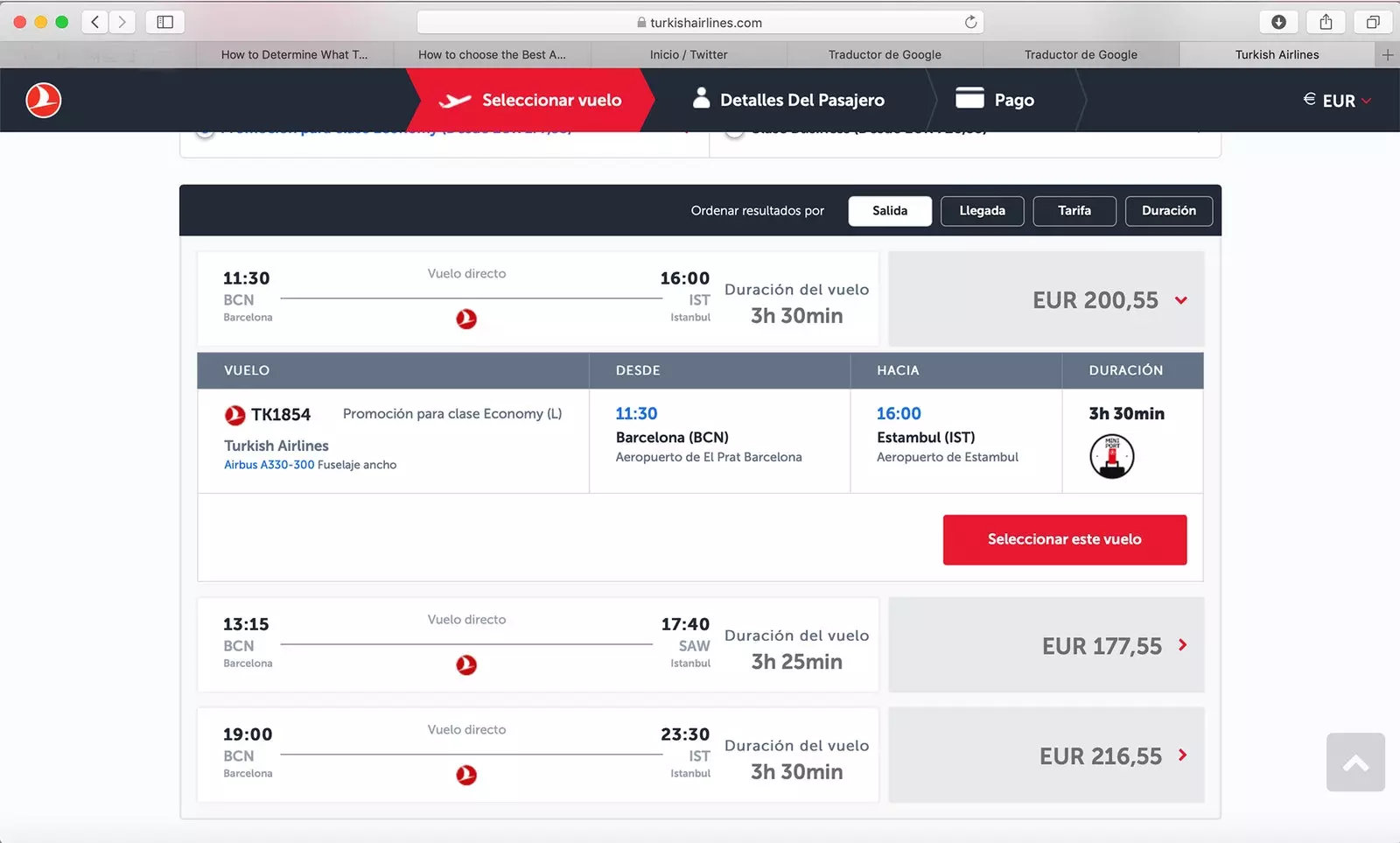Sort results by Salida
The height and width of the screenshot is (843, 1400).
890,211
